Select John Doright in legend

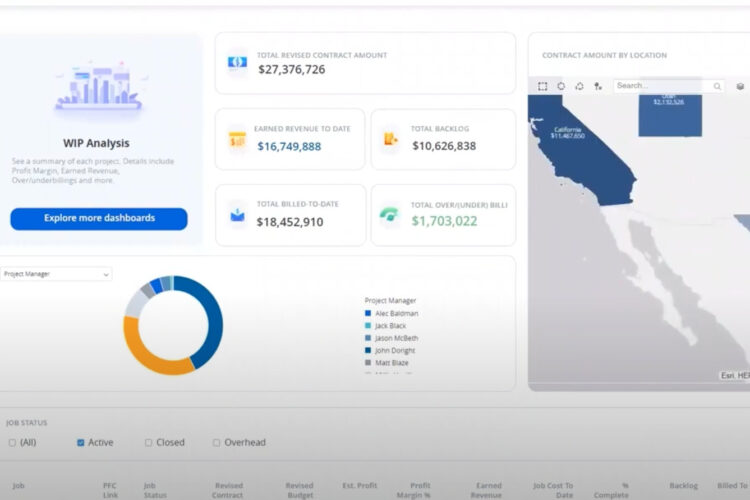pyautogui.click(x=395, y=351)
